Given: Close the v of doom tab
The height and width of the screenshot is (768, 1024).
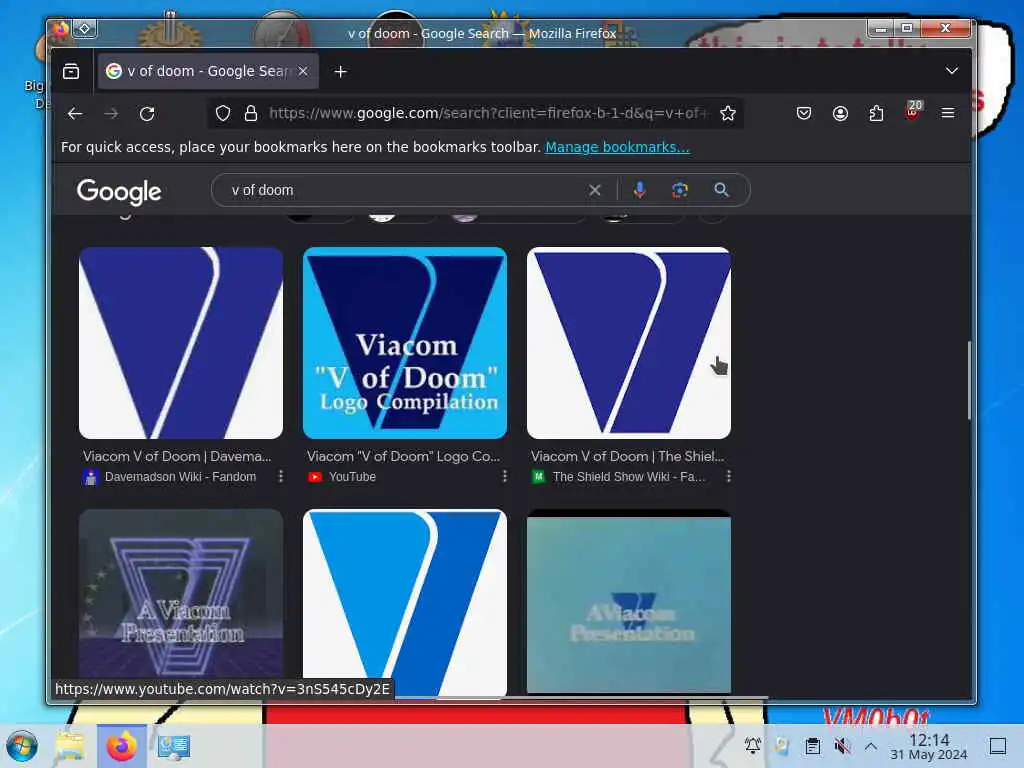Looking at the screenshot, I should tap(303, 71).
